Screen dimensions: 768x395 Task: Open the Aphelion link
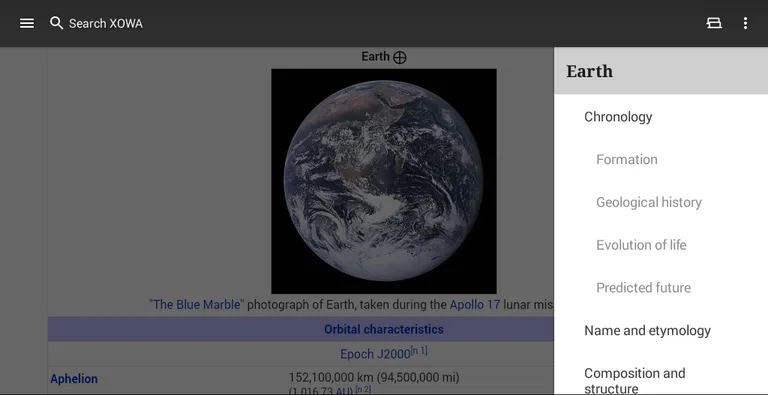pyautogui.click(x=74, y=379)
